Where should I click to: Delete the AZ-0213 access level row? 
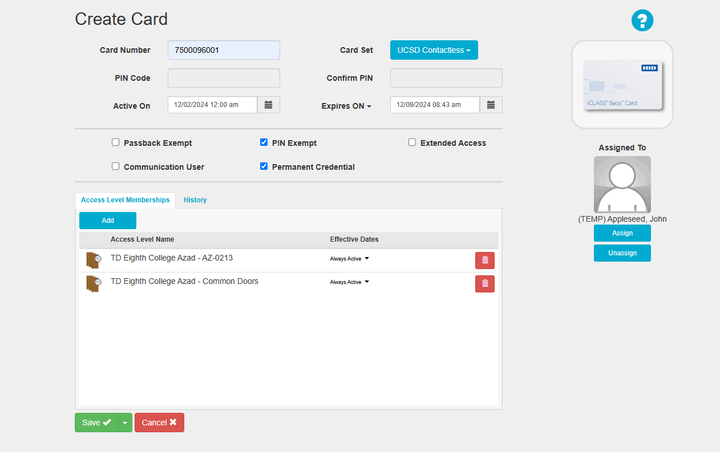485,260
